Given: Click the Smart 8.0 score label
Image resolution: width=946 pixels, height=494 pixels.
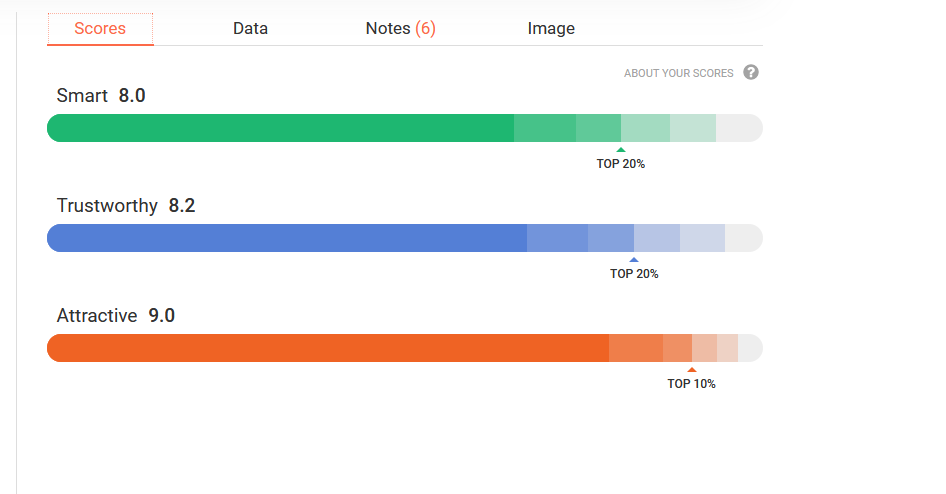Looking at the screenshot, I should coord(101,95).
